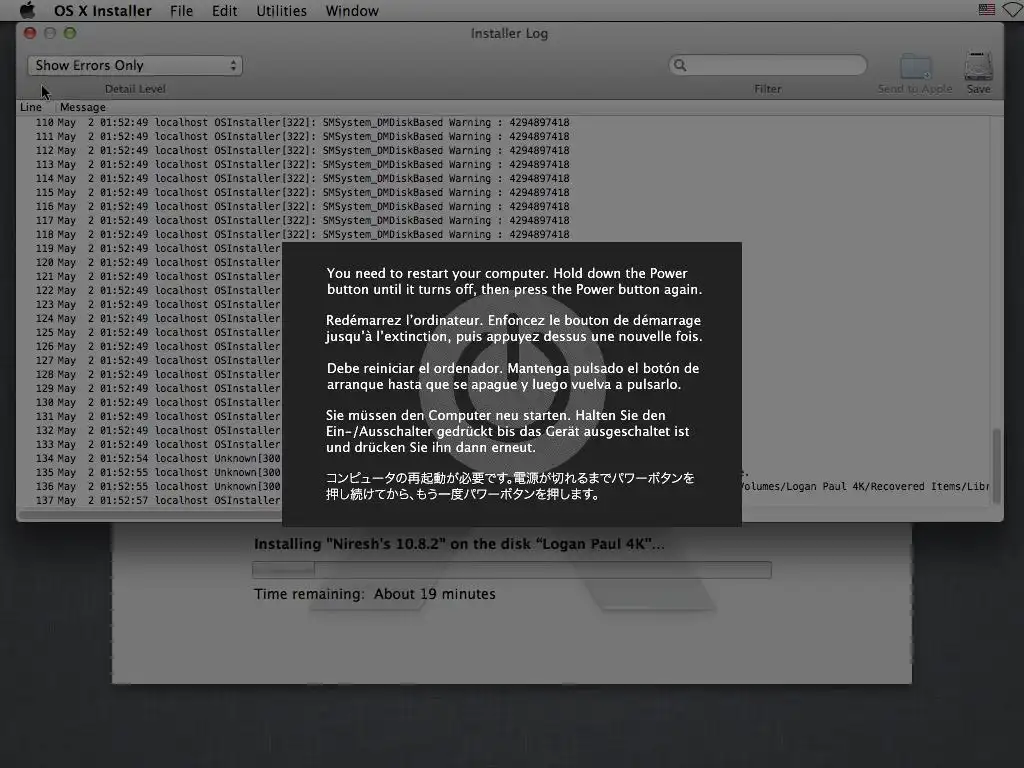The width and height of the screenshot is (1024, 768).
Task: Click inside the Filter search field
Action: (x=768, y=65)
